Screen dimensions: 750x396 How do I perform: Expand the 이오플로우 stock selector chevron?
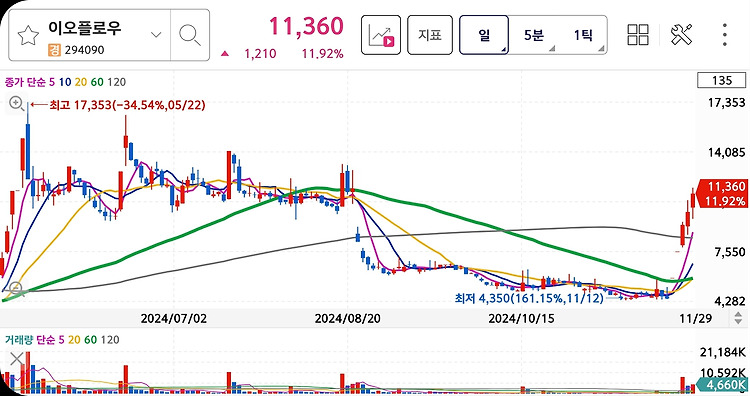[x=156, y=35]
